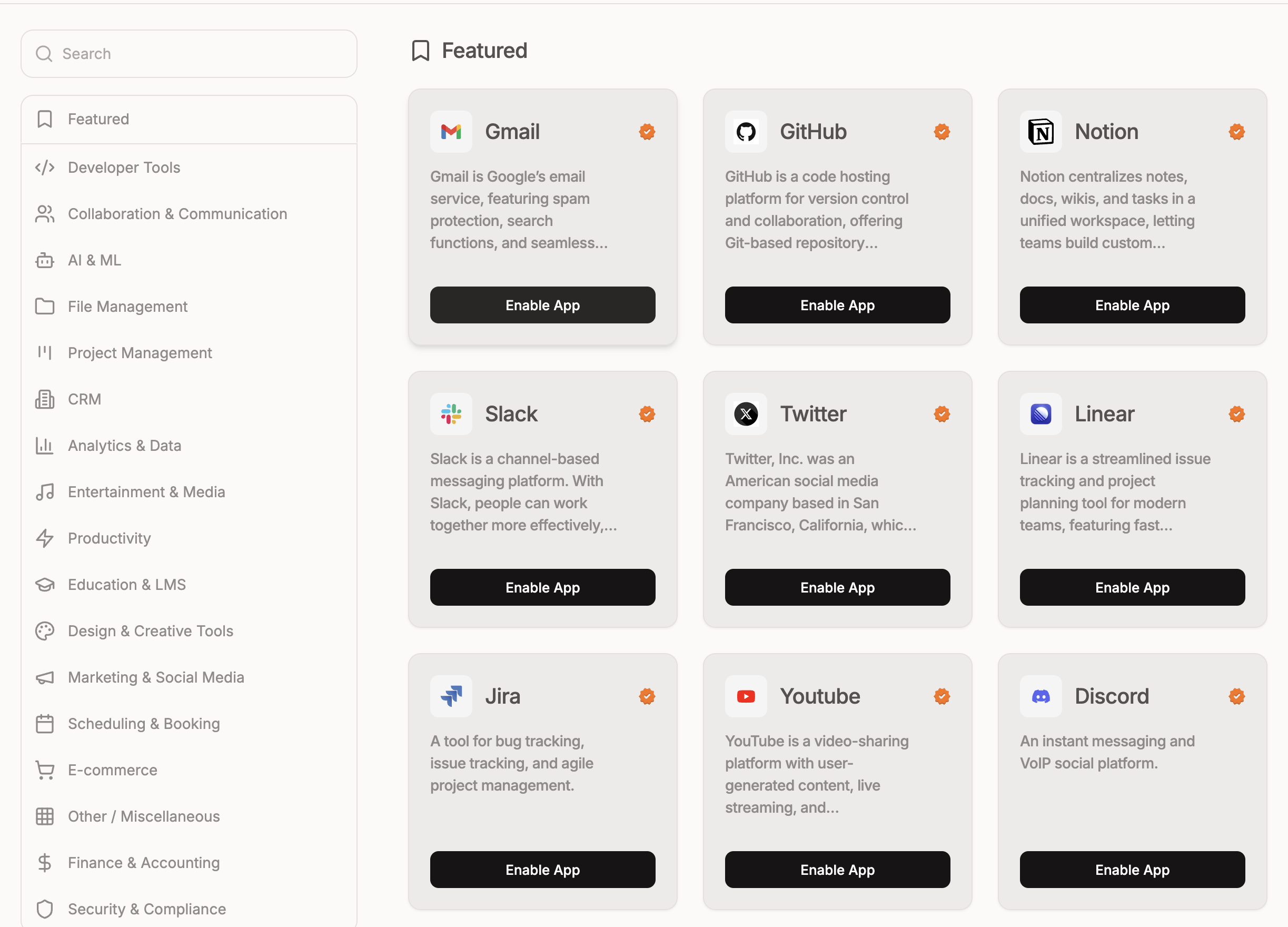
Task: Click the Slack logo icon
Action: [x=451, y=414]
